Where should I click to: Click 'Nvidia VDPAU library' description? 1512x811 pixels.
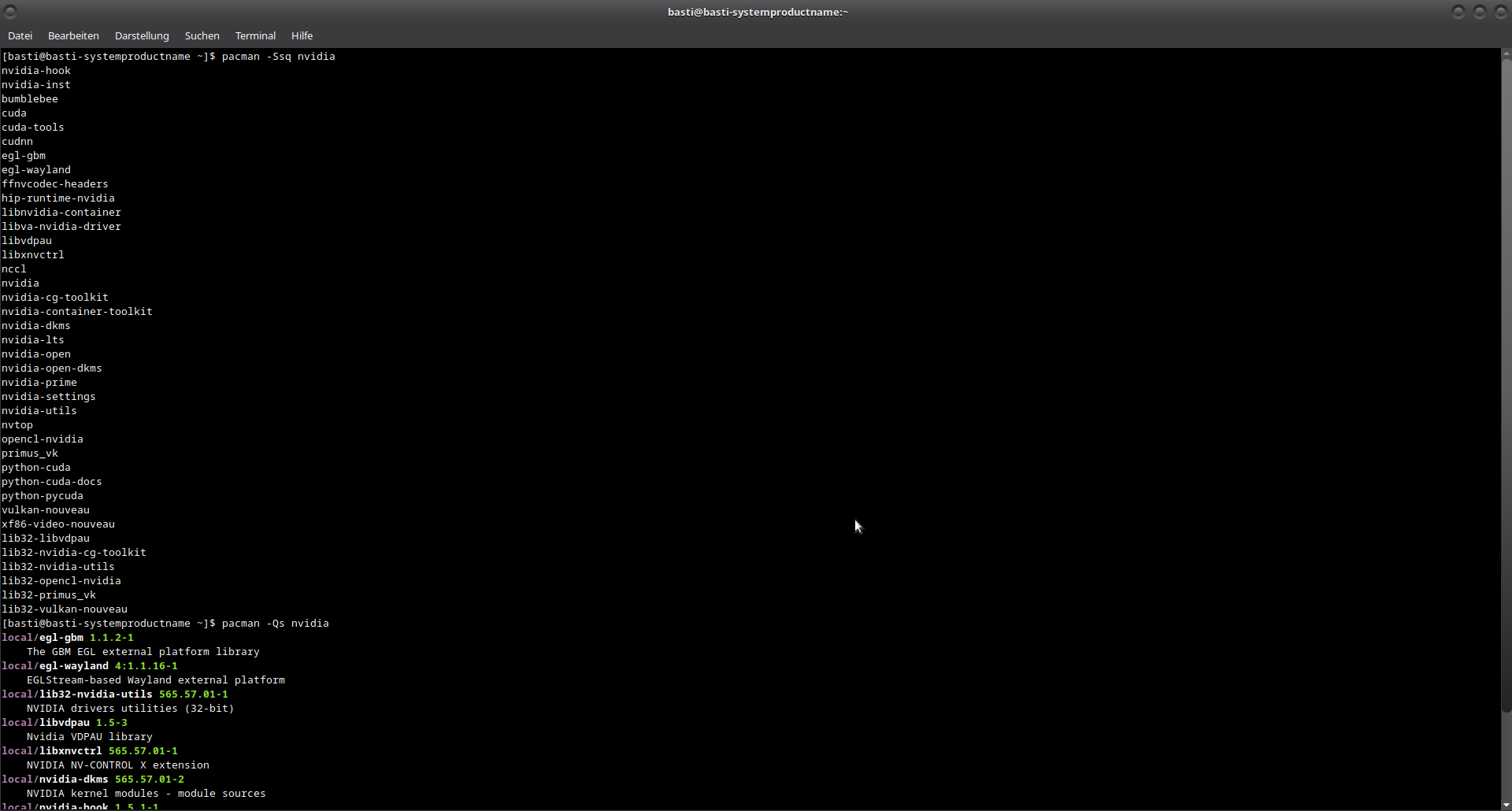[90, 737]
